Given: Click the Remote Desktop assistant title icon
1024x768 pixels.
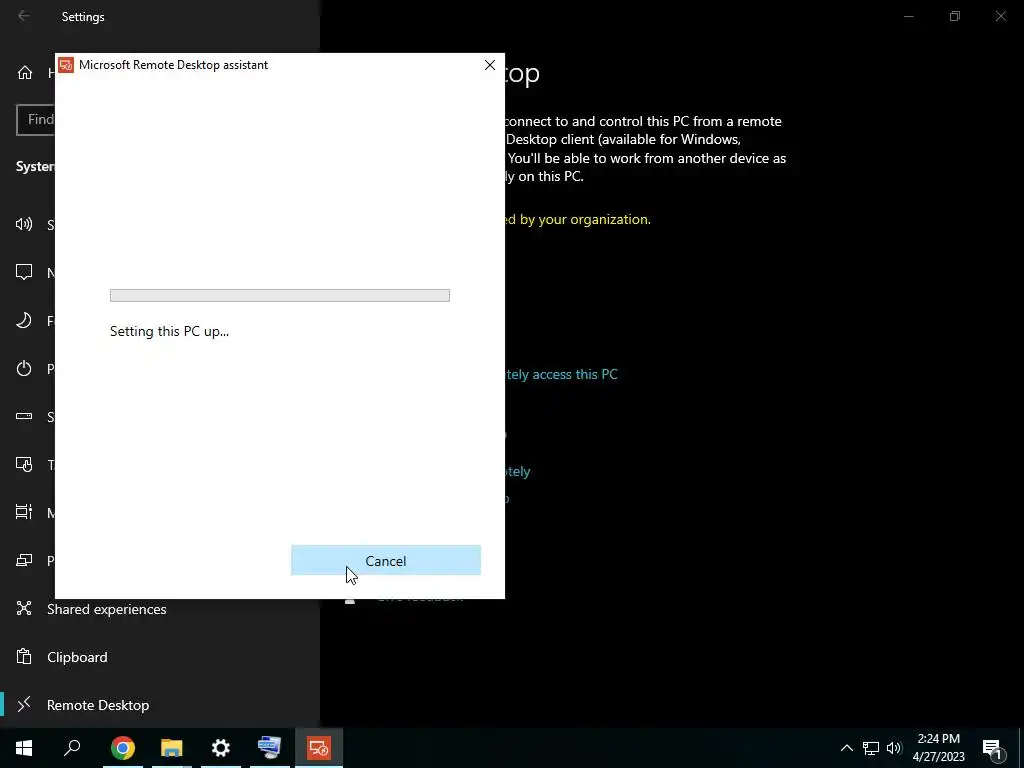Looking at the screenshot, I should (x=66, y=65).
